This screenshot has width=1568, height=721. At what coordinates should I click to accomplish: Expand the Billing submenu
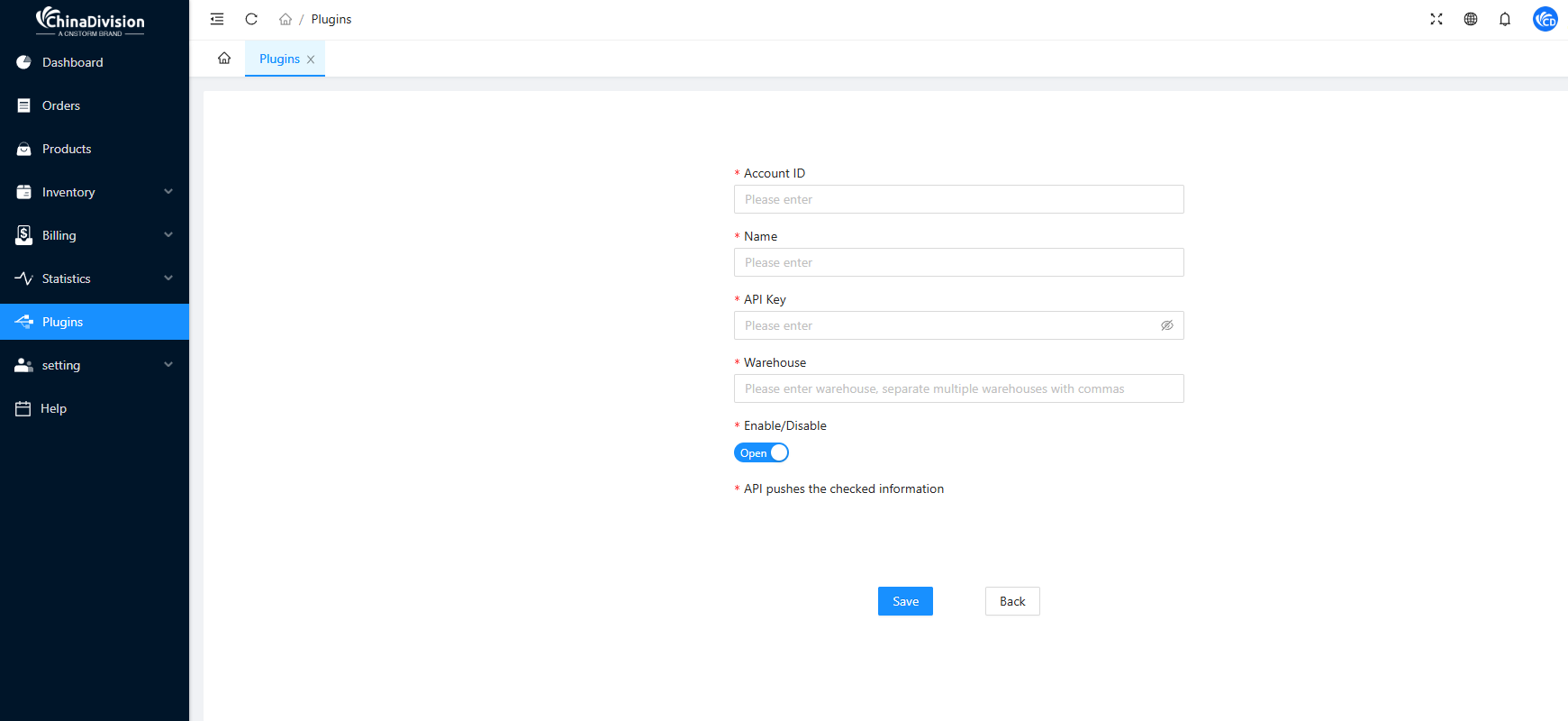pyautogui.click(x=95, y=235)
